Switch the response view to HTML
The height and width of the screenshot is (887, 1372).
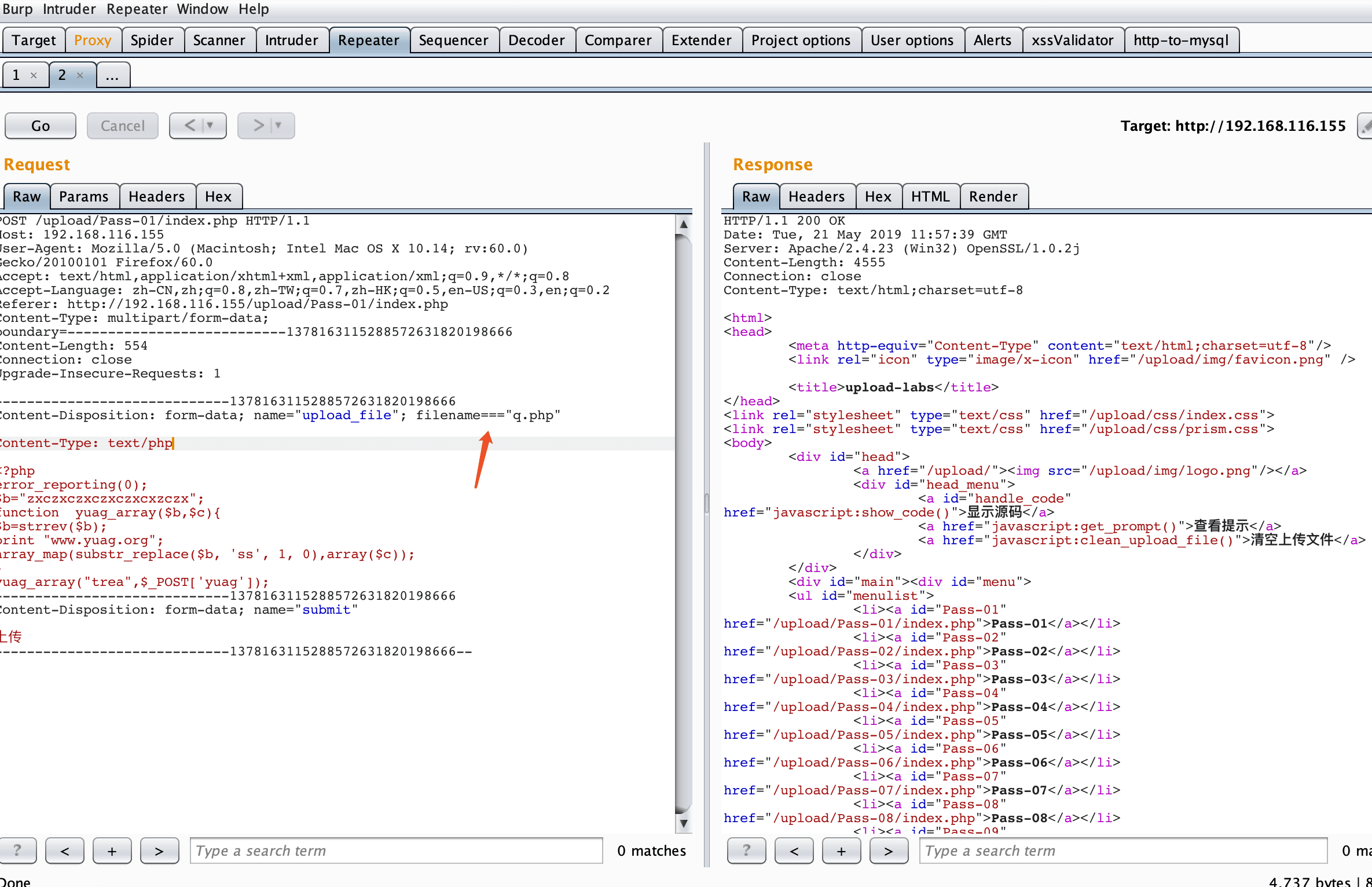(930, 196)
